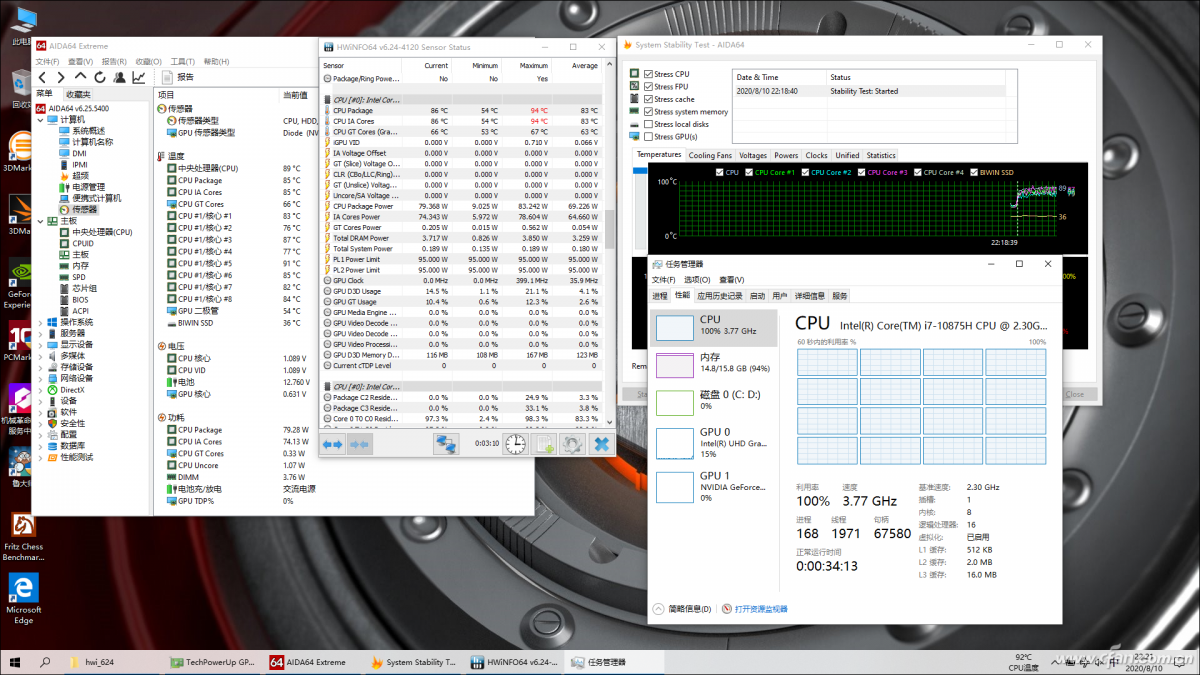
Task: Toggle BIWIN SSD graph checkbox
Action: pyautogui.click(x=973, y=172)
